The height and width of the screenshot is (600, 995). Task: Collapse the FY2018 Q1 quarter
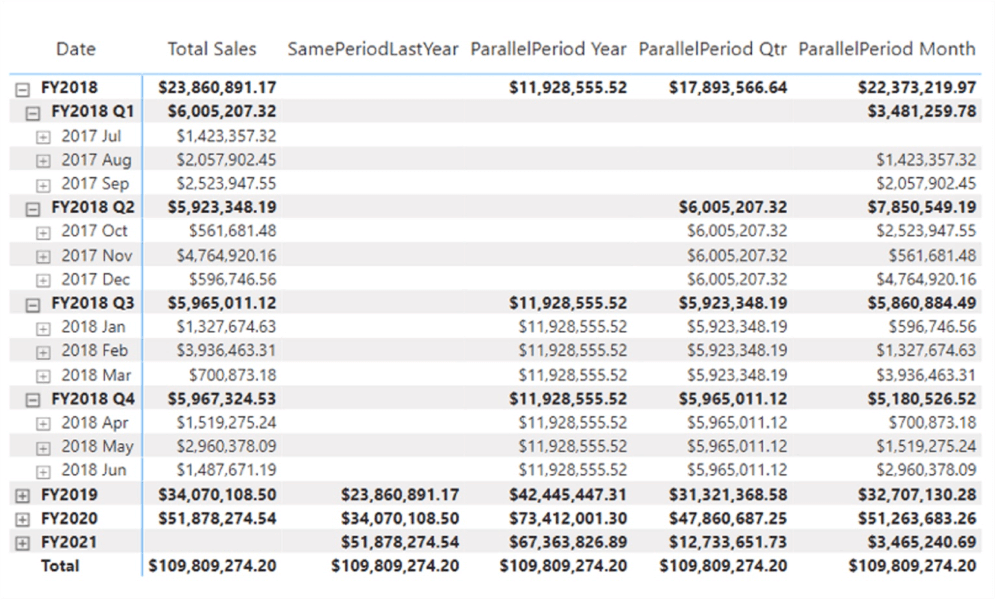(33, 112)
